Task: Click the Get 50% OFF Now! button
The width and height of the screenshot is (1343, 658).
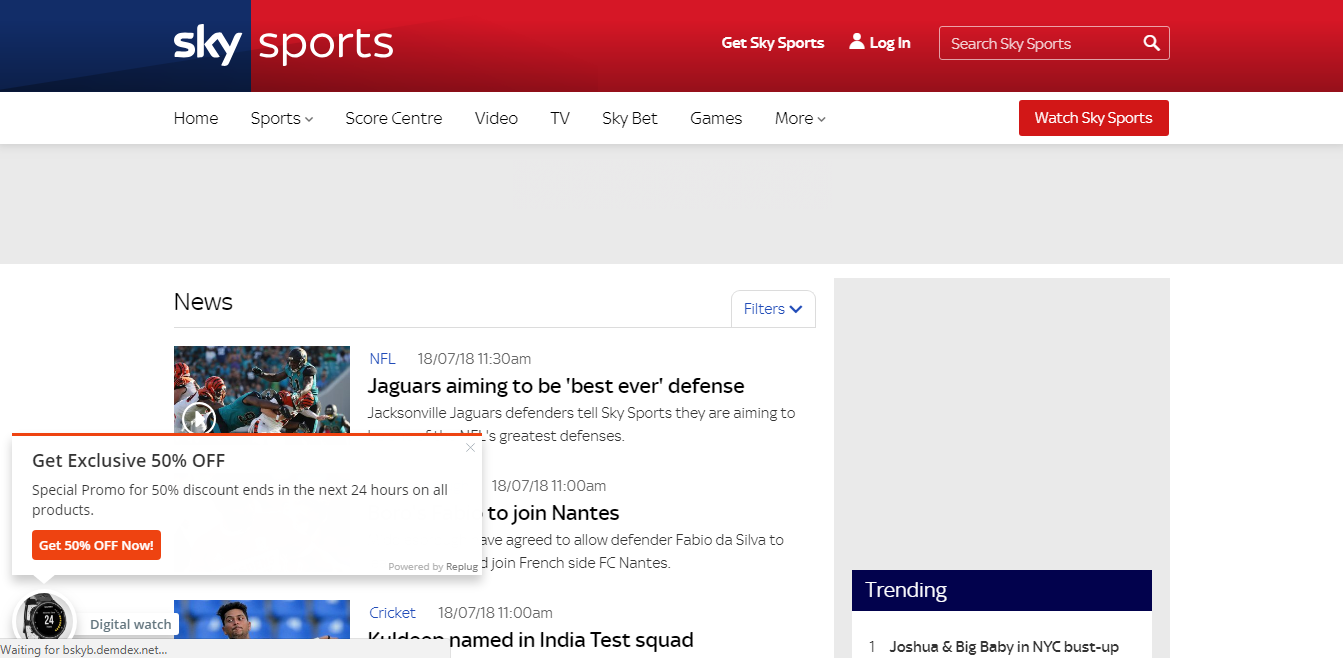Action: pos(96,545)
